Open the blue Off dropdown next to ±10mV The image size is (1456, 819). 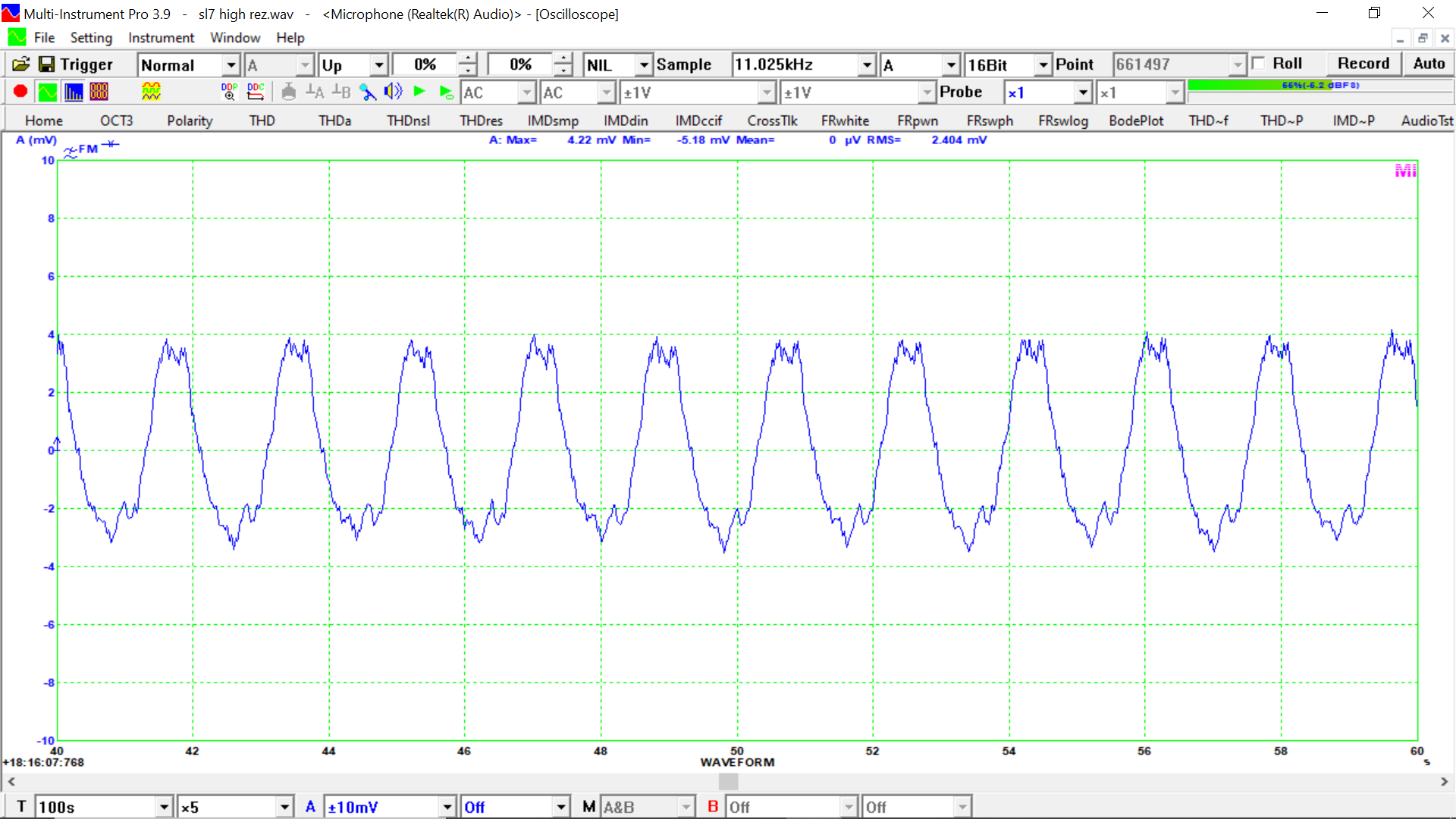point(561,807)
